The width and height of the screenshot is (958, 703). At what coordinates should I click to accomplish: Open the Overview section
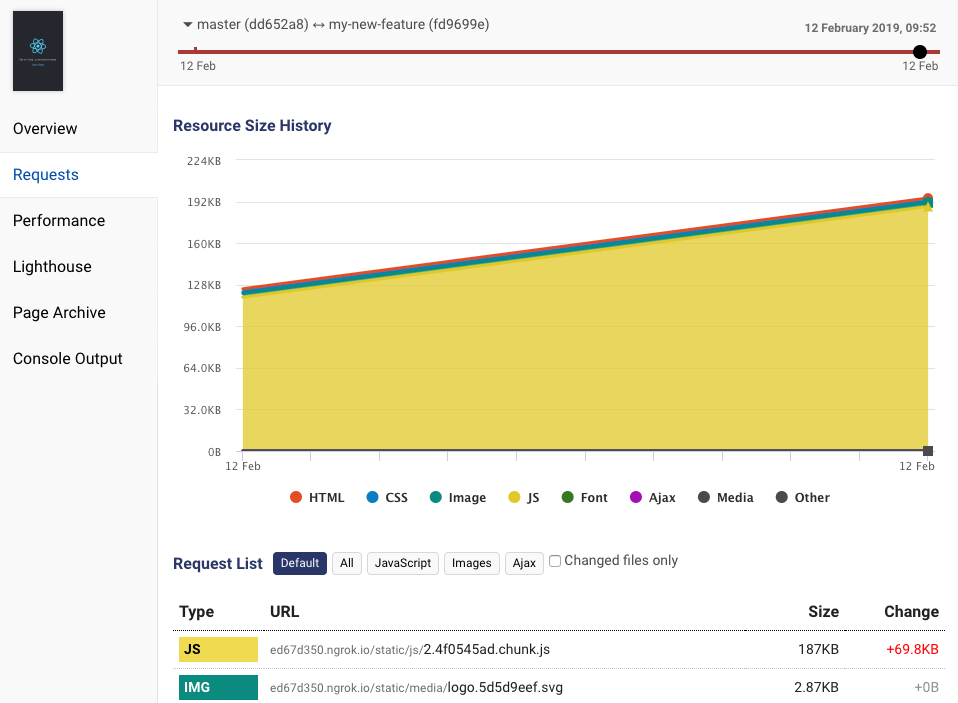(45, 128)
